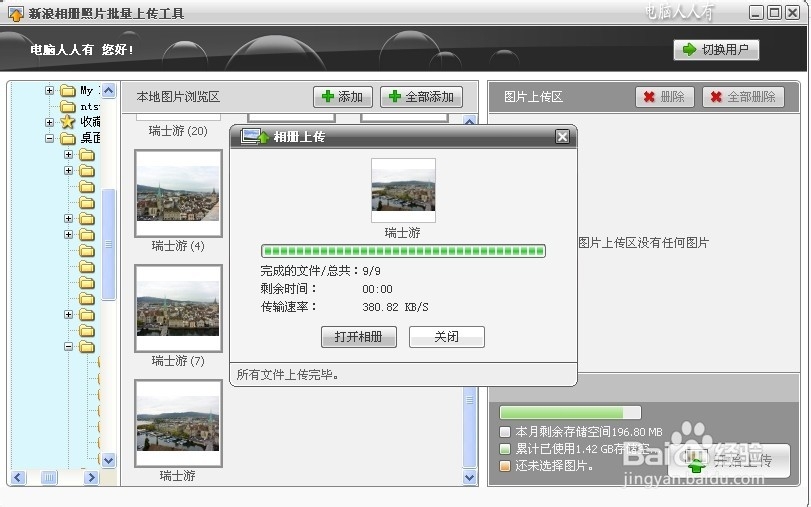Expand the 收藏 favorites tree node
This screenshot has height=507, width=811.
click(49, 123)
